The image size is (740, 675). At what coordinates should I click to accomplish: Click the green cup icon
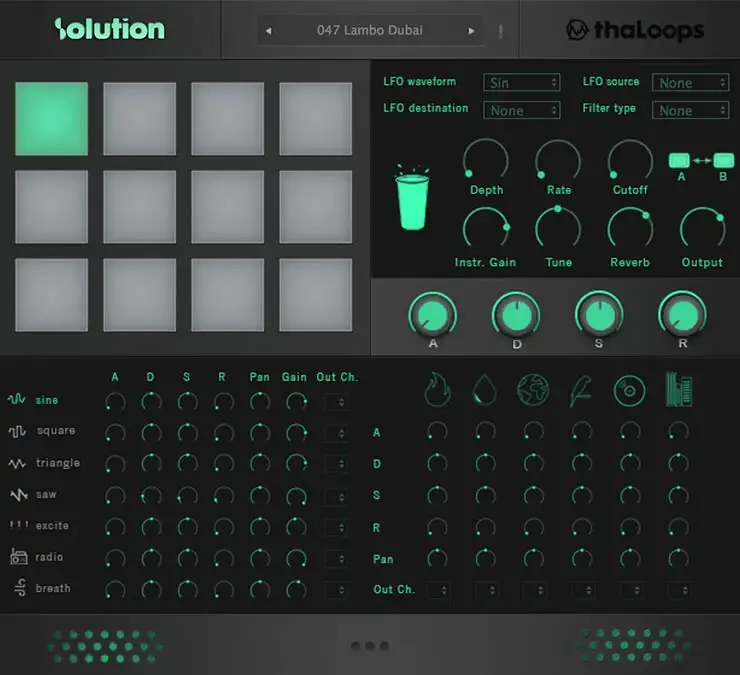point(412,198)
